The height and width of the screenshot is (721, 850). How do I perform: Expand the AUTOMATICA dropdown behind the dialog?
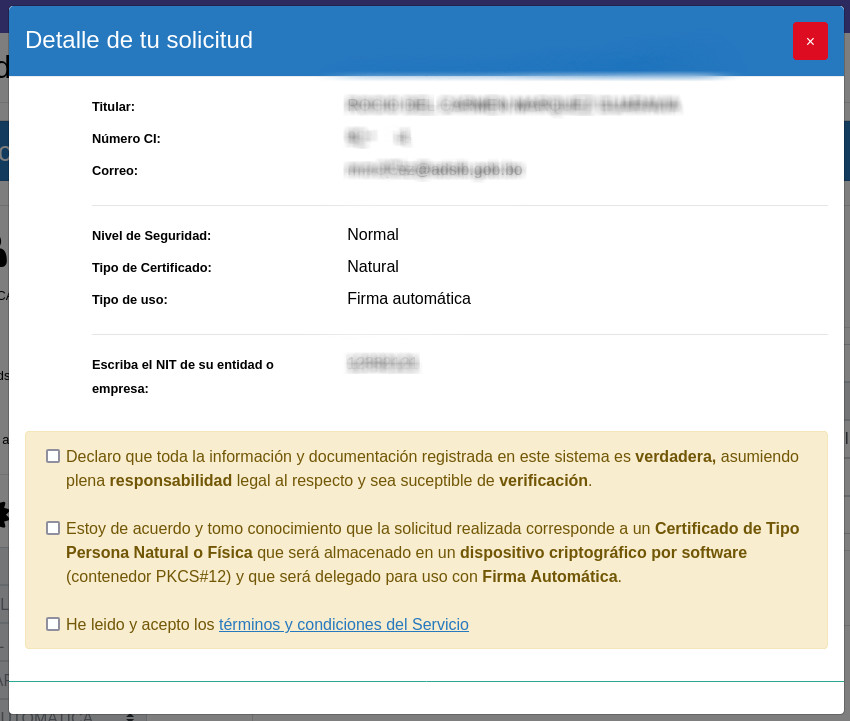pyautogui.click(x=129, y=717)
